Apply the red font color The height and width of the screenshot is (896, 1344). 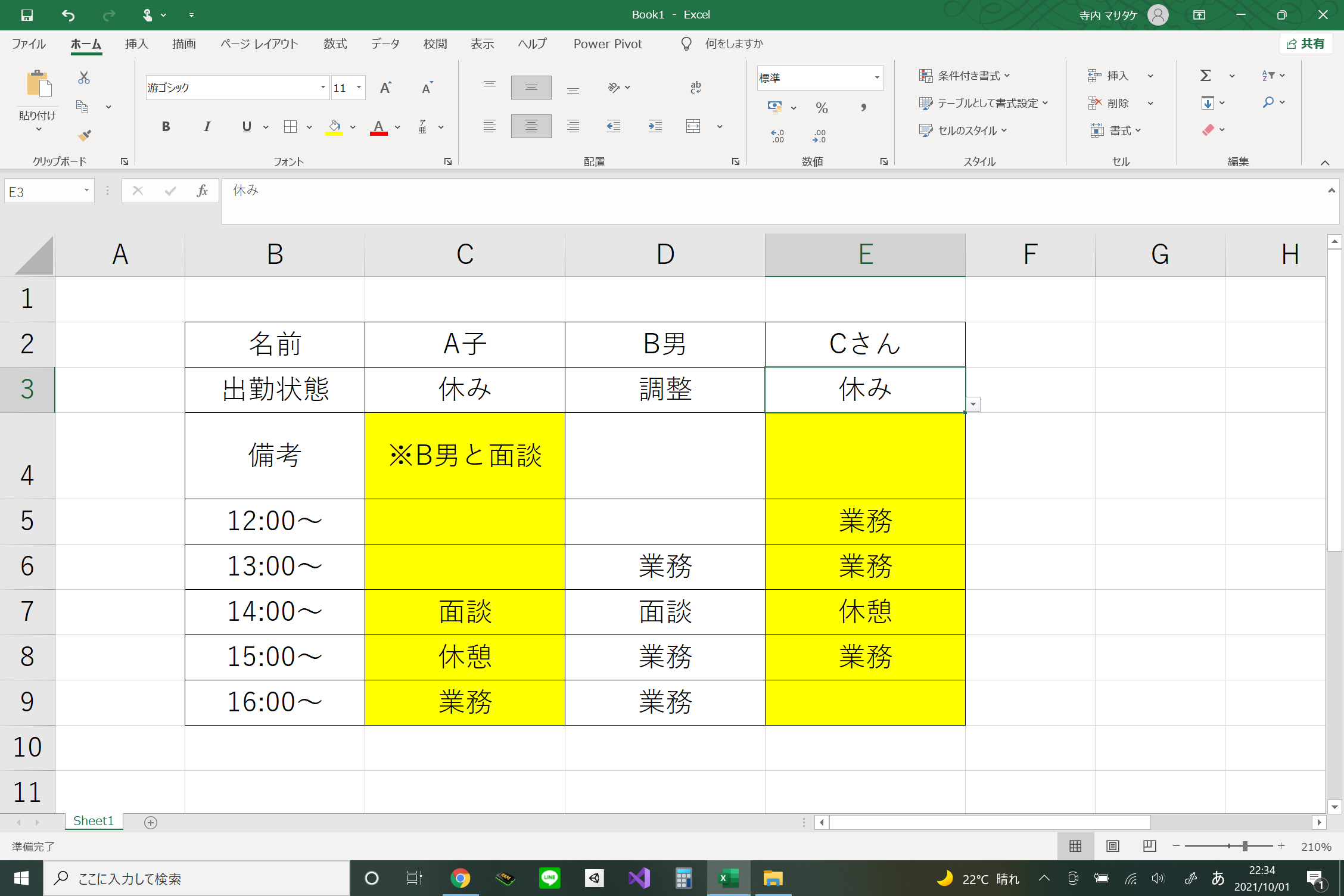coord(378,126)
